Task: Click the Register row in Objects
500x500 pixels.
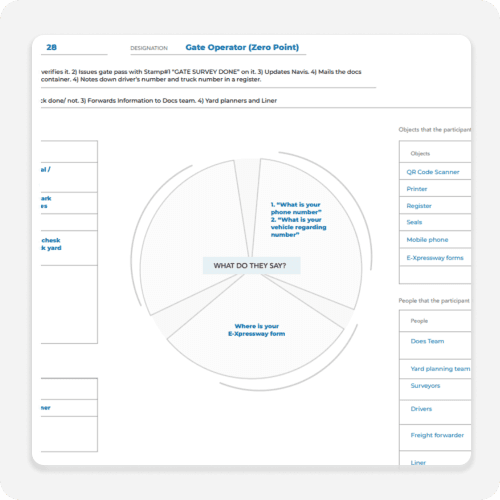Action: pos(435,205)
